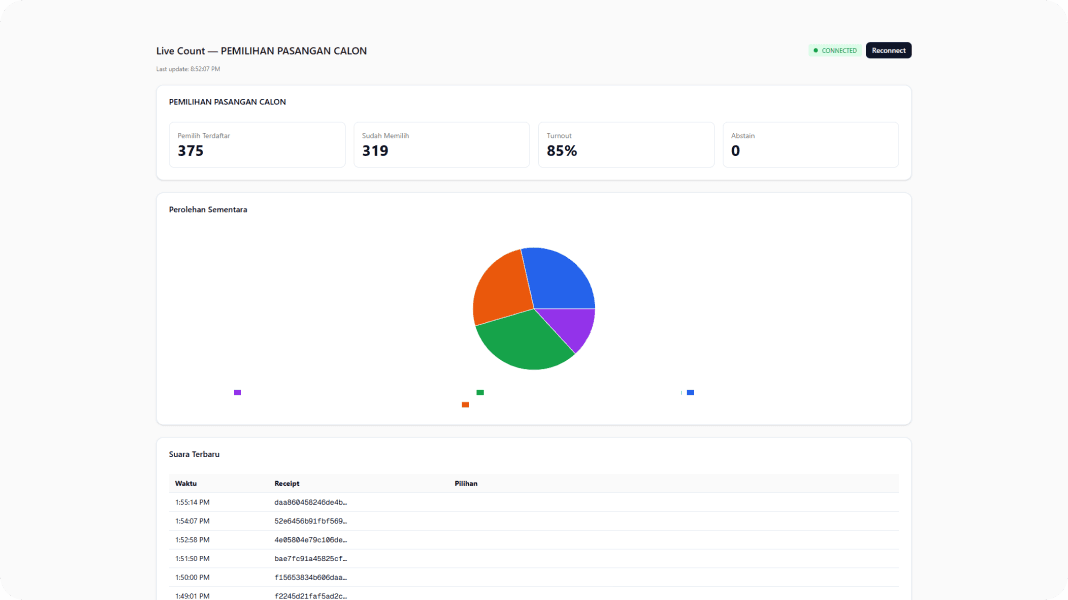The height and width of the screenshot is (600, 1068).
Task: Click the green legend marker below the chart
Action: [x=480, y=393]
